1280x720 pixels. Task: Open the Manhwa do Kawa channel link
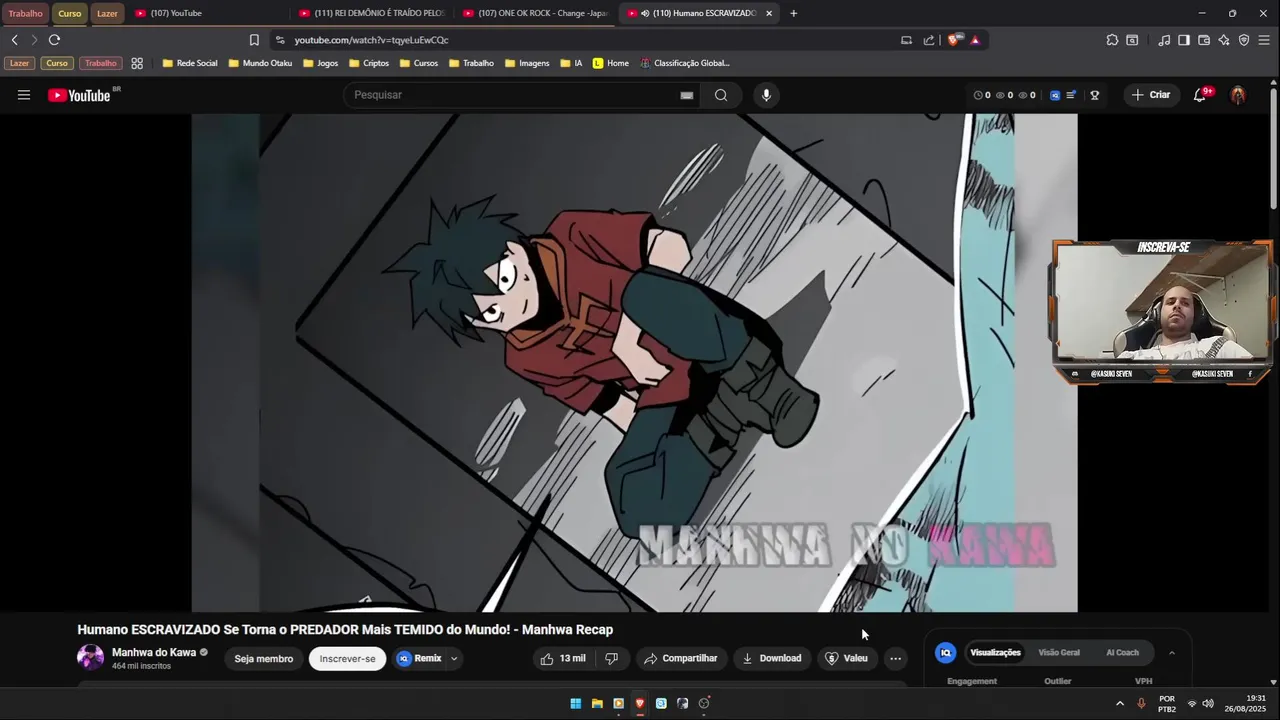(x=154, y=652)
